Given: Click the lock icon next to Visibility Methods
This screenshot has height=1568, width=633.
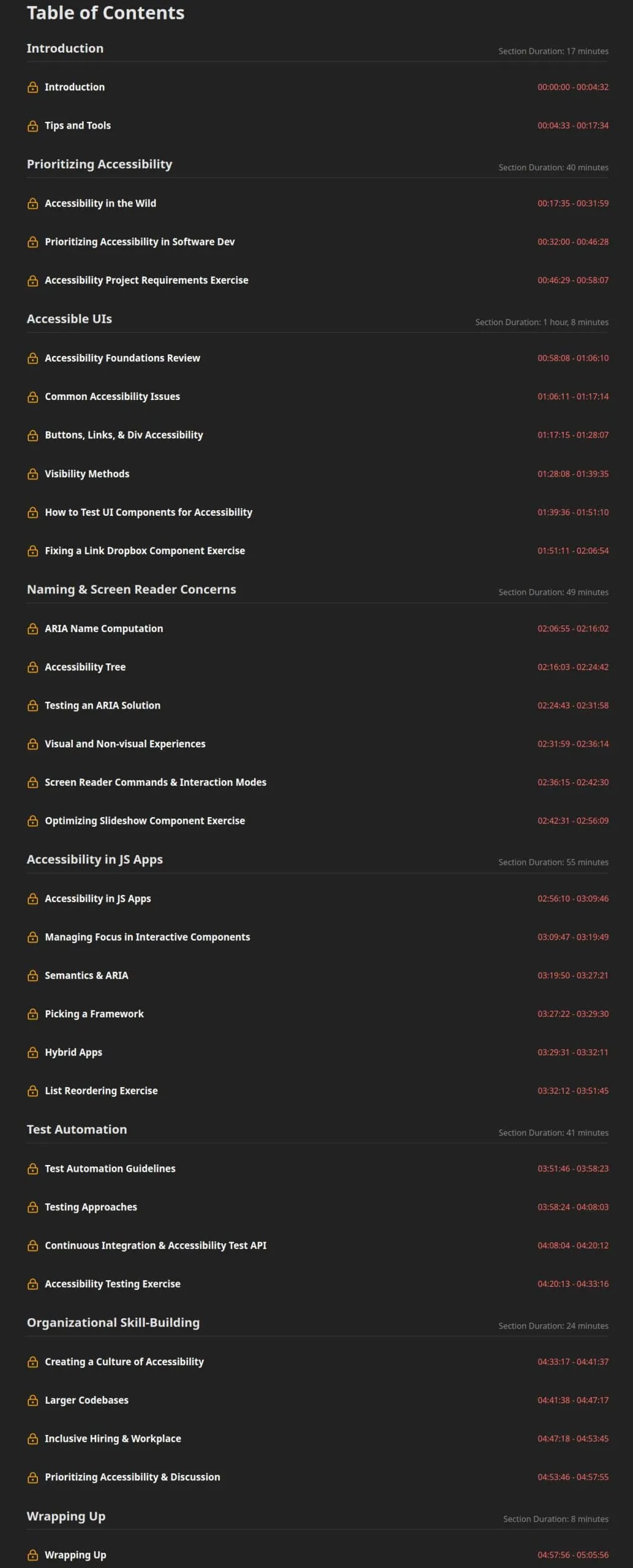Looking at the screenshot, I should (32, 474).
